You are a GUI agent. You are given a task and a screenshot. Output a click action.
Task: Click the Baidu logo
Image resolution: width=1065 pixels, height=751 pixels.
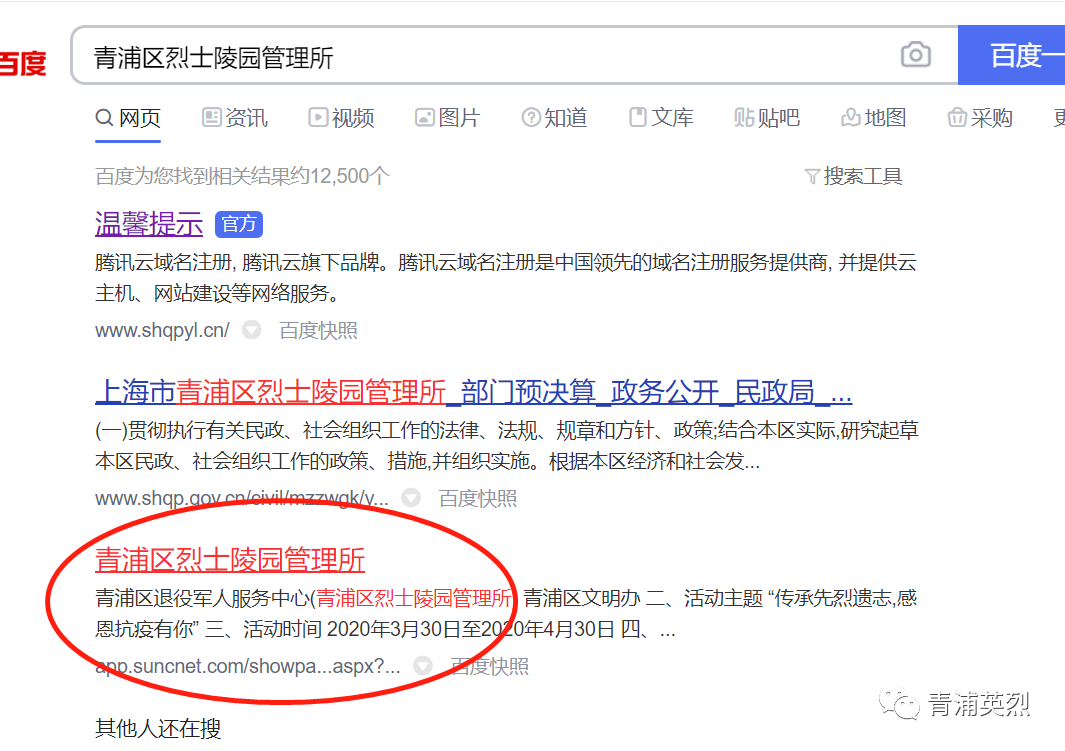23,64
